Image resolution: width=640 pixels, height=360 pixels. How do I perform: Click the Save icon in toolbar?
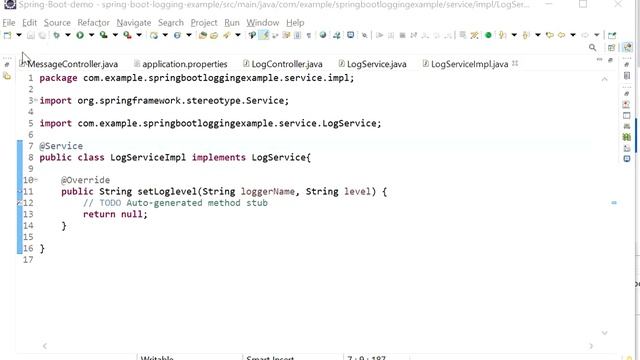[31, 36]
